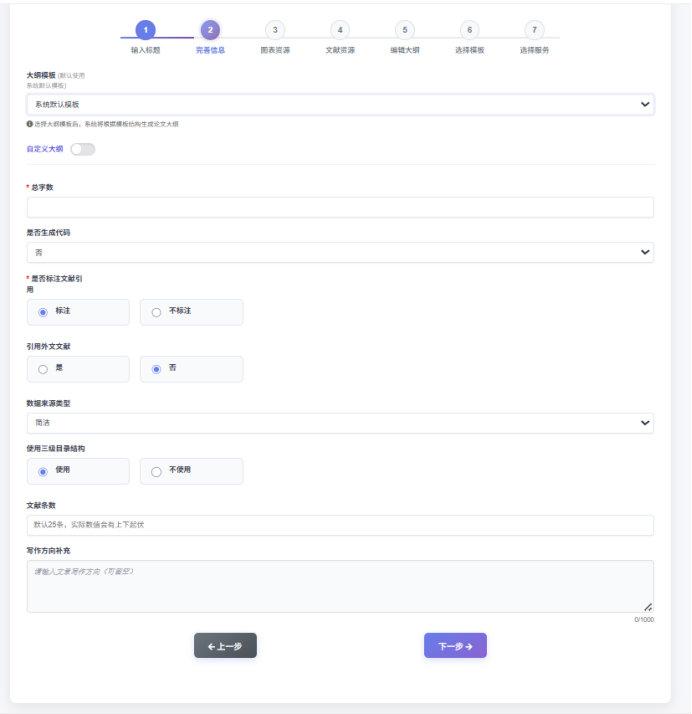This screenshot has width=692, height=714.
Task: Go to step 4 文献资源 circle
Action: pyautogui.click(x=340, y=30)
